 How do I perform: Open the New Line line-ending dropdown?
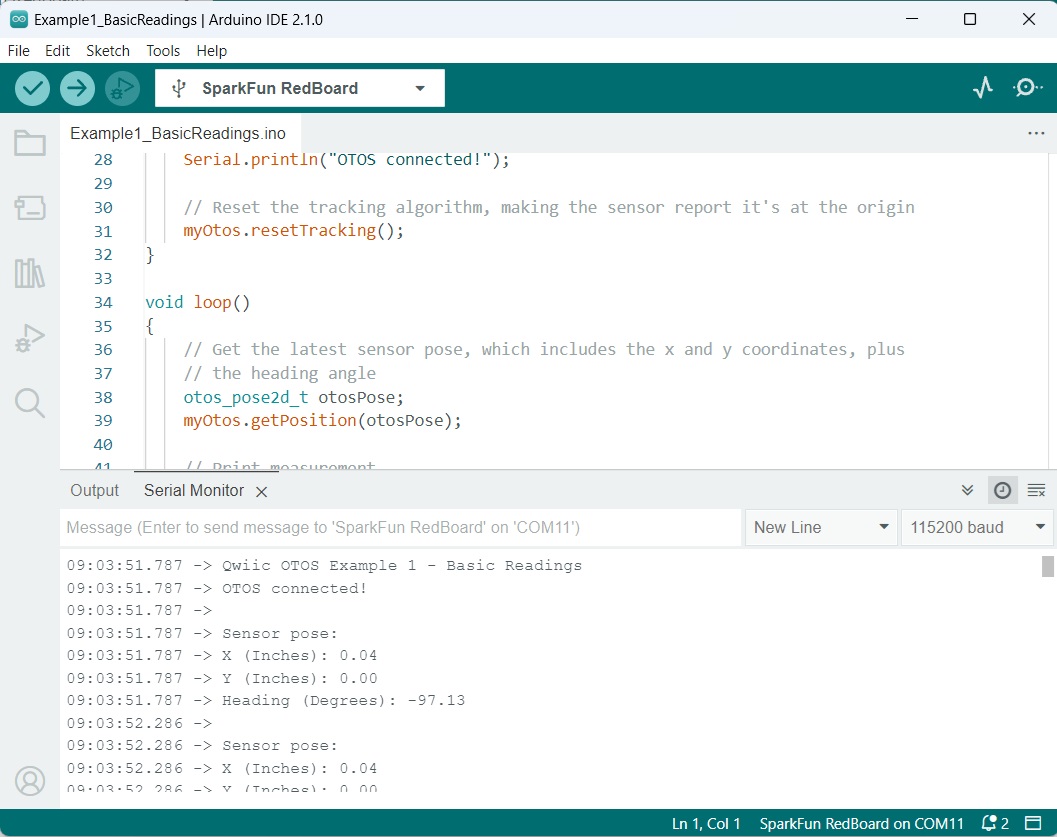tap(821, 527)
